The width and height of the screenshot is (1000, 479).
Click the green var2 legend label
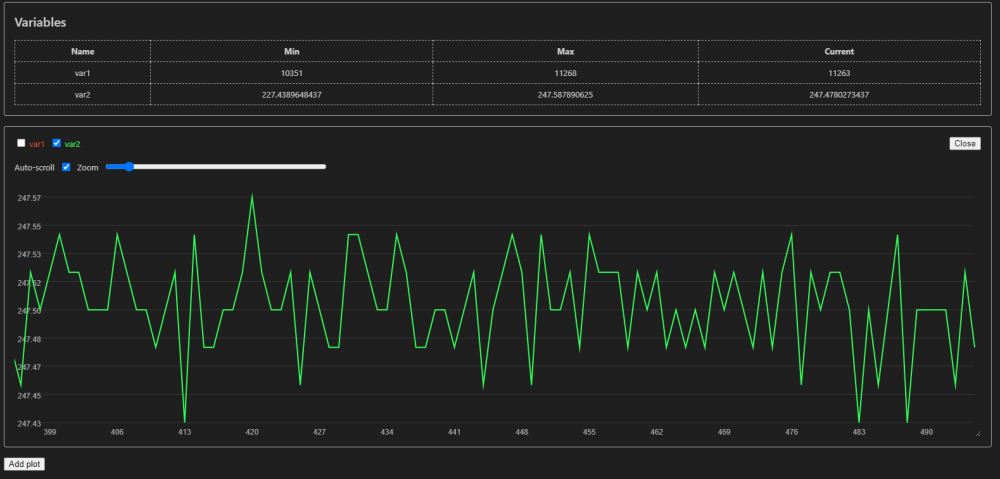tap(73, 144)
